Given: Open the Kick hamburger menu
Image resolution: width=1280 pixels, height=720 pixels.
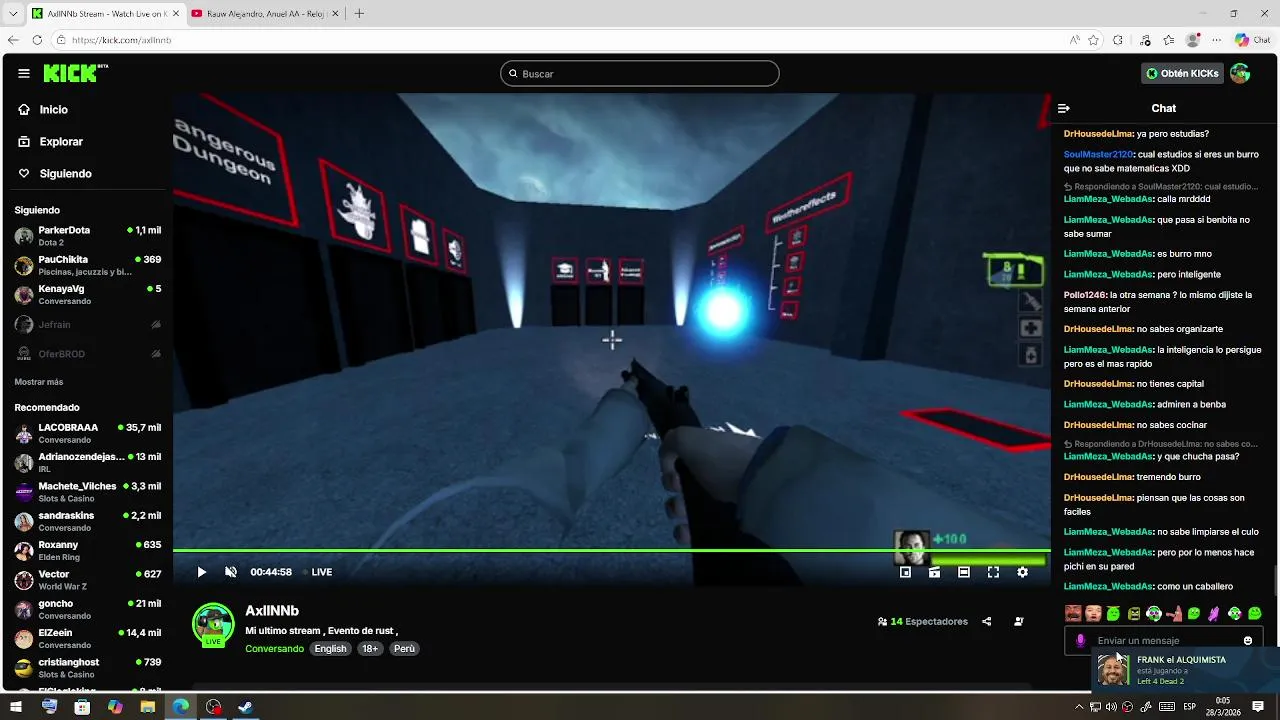Looking at the screenshot, I should click(24, 73).
